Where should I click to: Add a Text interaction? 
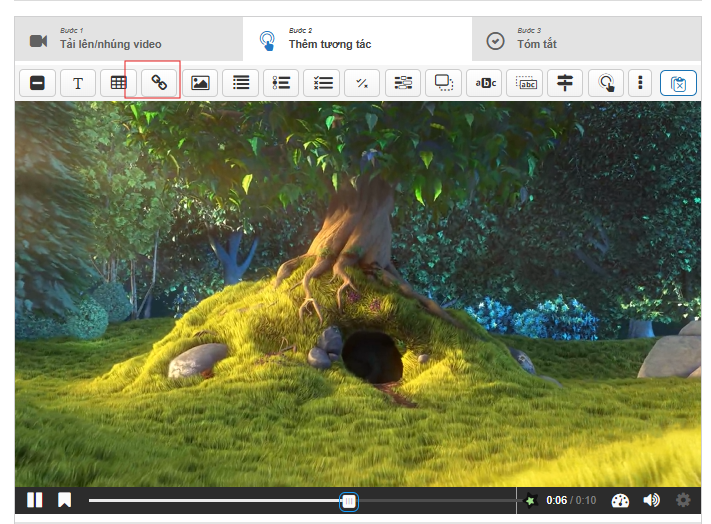(78, 83)
